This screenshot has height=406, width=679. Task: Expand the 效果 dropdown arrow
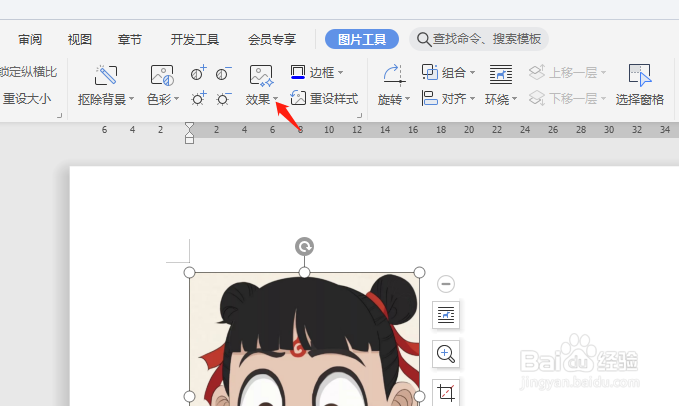click(275, 99)
